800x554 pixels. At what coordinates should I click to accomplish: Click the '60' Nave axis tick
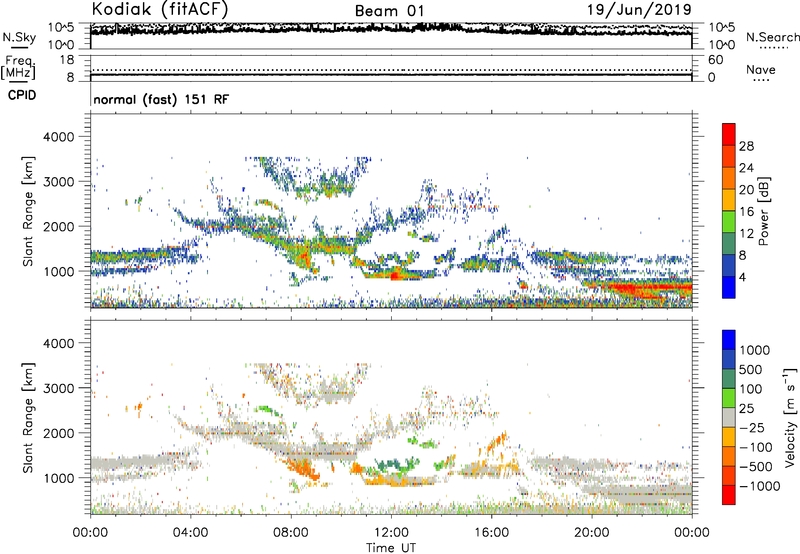point(716,60)
